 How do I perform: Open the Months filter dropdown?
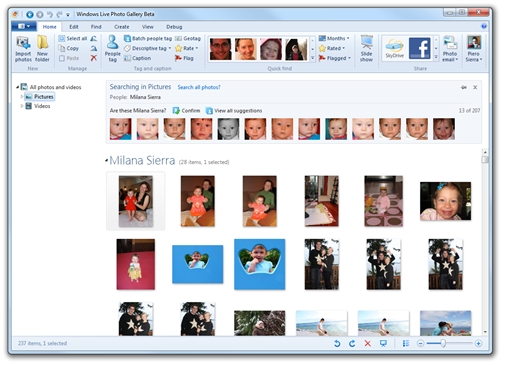(334, 38)
